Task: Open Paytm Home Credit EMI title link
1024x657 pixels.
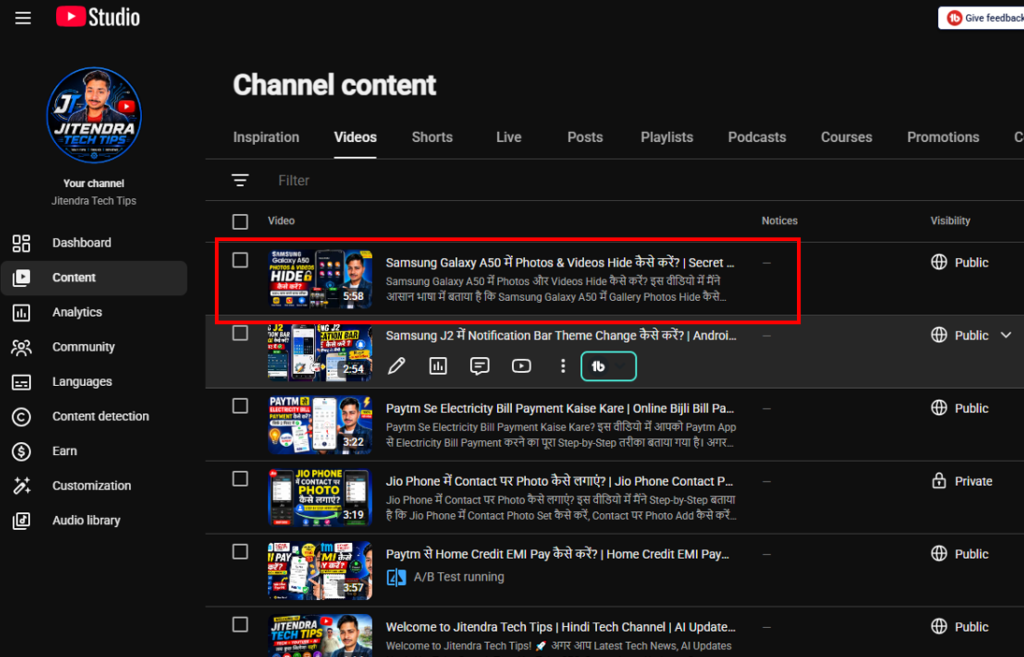Action: point(557,554)
